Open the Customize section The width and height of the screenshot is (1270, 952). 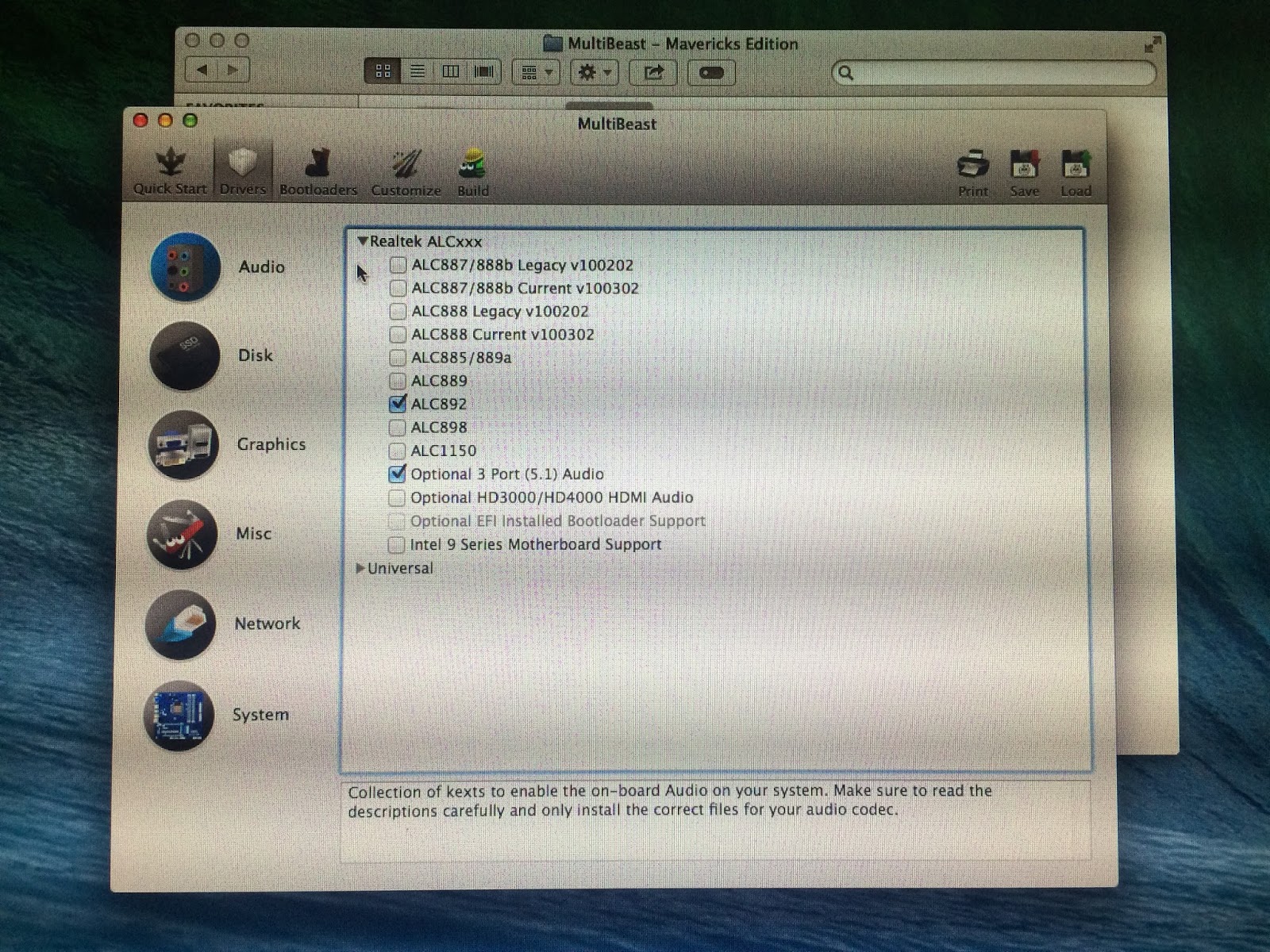click(406, 168)
